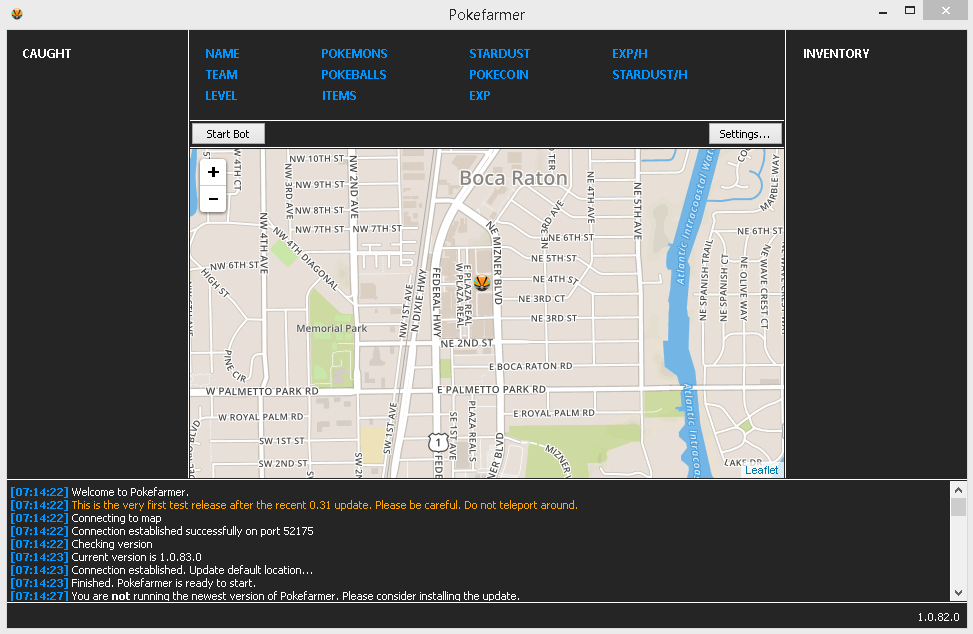Click the E BOCA RATON RD label
Image resolution: width=973 pixels, height=634 pixels.
(x=531, y=367)
